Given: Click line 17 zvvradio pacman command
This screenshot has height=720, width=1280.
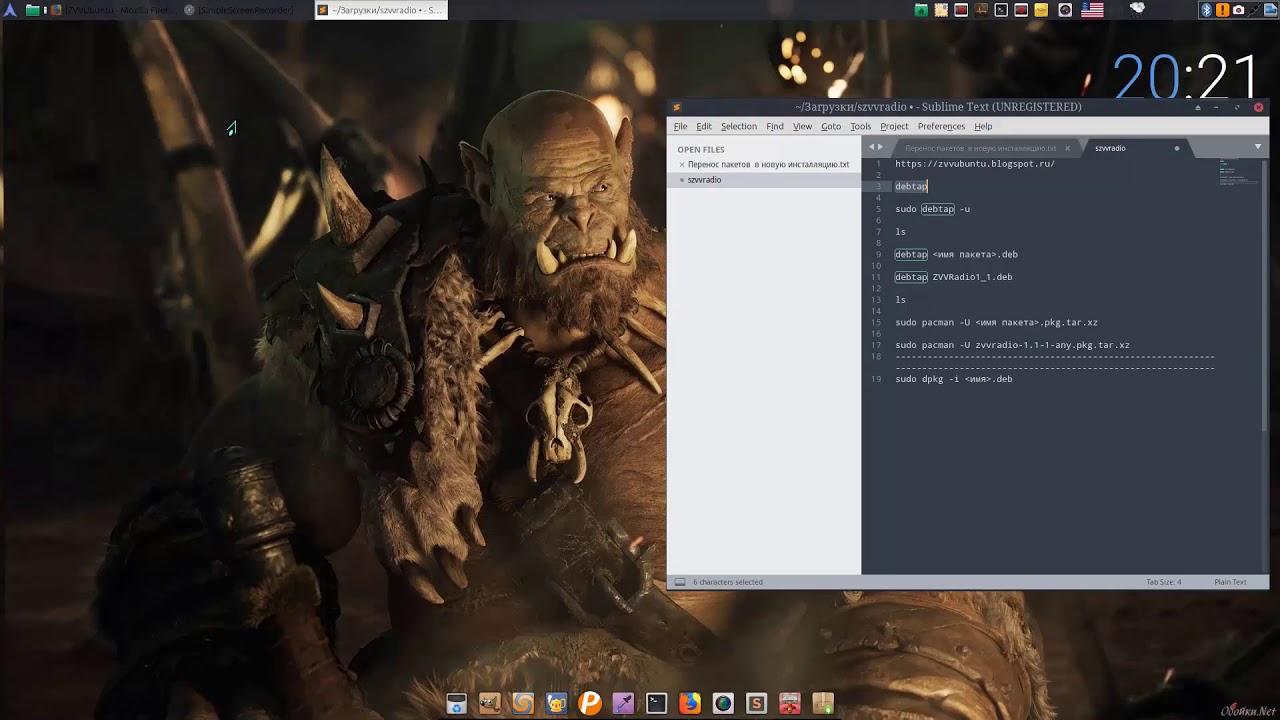Looking at the screenshot, I should coord(1012,345).
